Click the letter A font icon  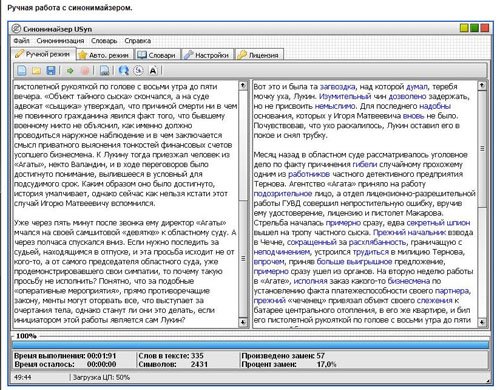click(153, 71)
